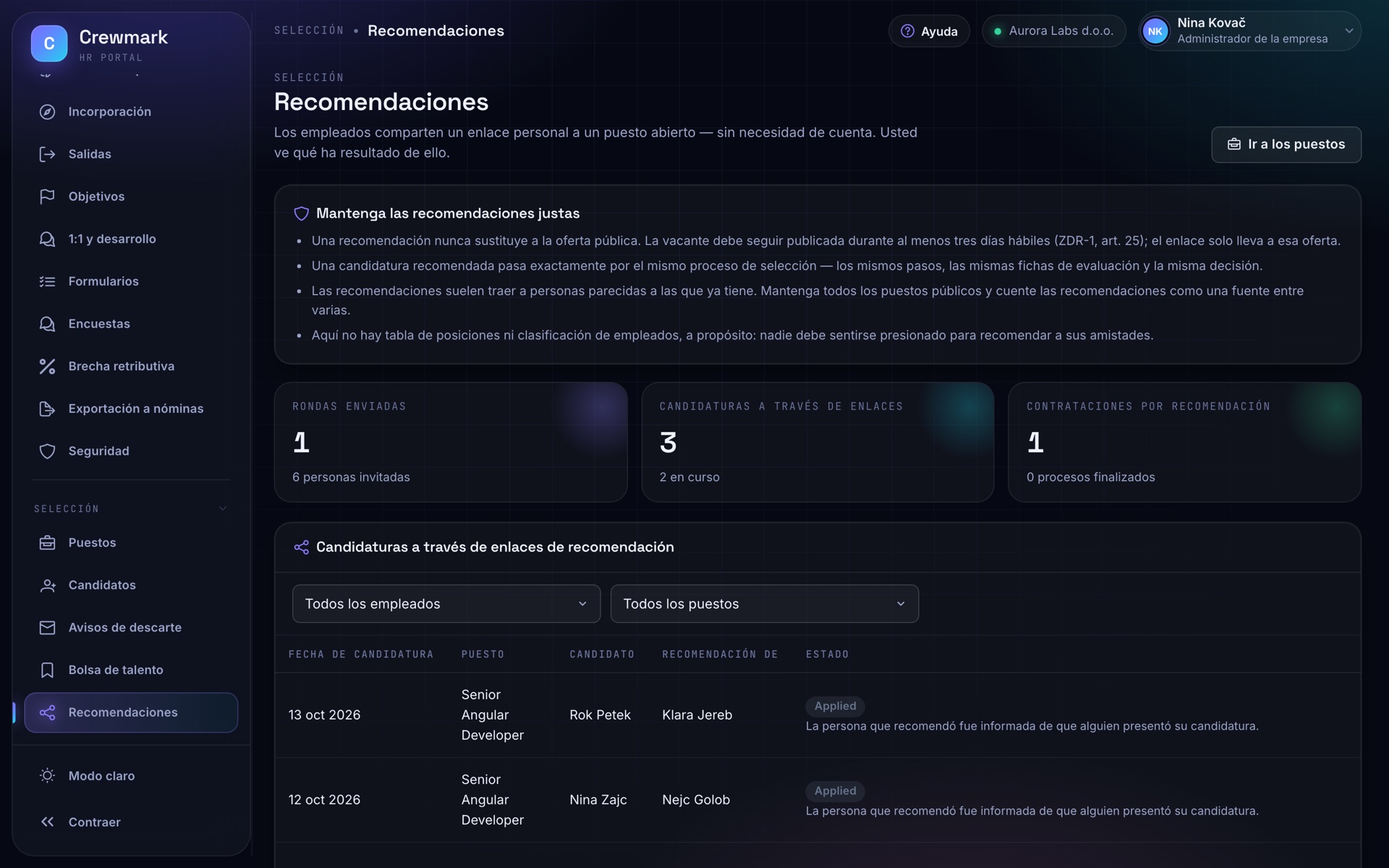The height and width of the screenshot is (868, 1389).
Task: Click the Candidatos person-plus icon
Action: [47, 585]
